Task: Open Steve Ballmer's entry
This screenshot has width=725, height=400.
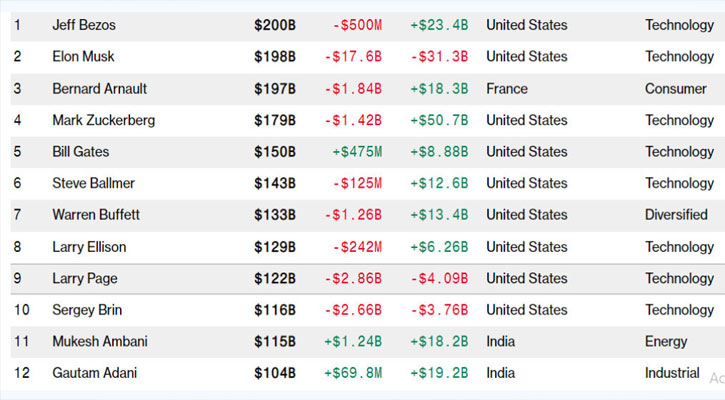Action: coord(93,184)
